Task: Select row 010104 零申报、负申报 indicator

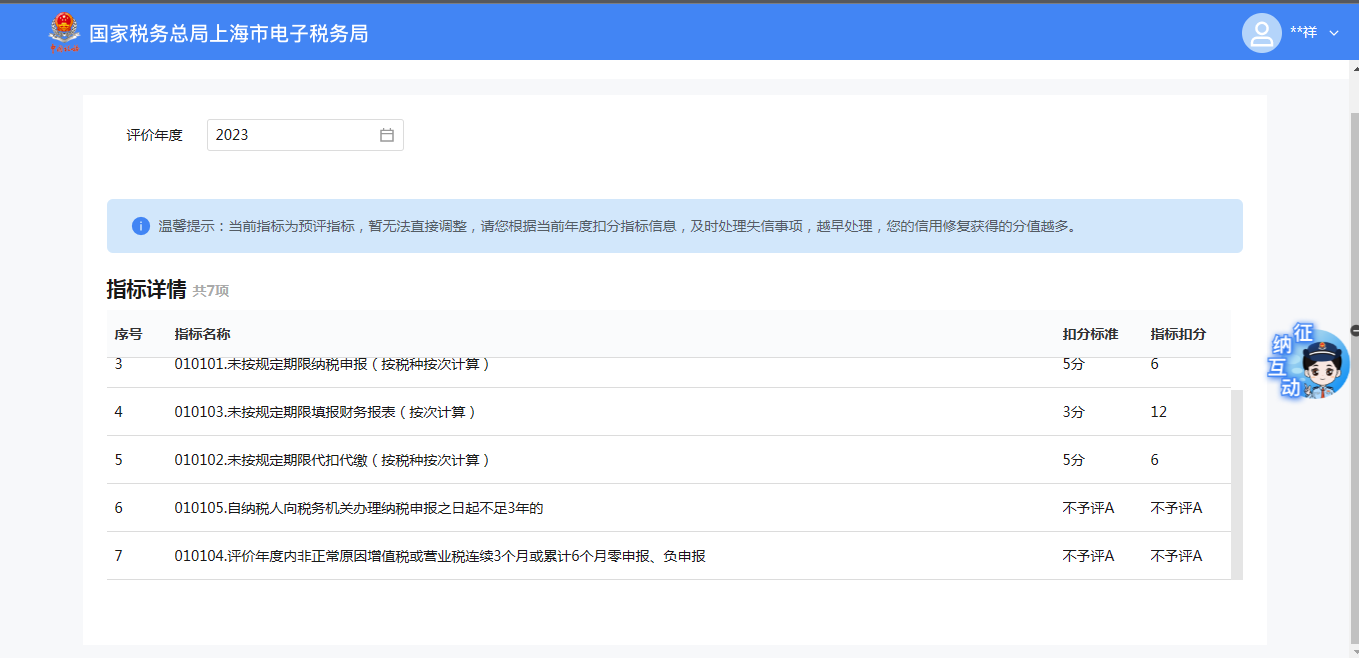Action: [x=440, y=556]
